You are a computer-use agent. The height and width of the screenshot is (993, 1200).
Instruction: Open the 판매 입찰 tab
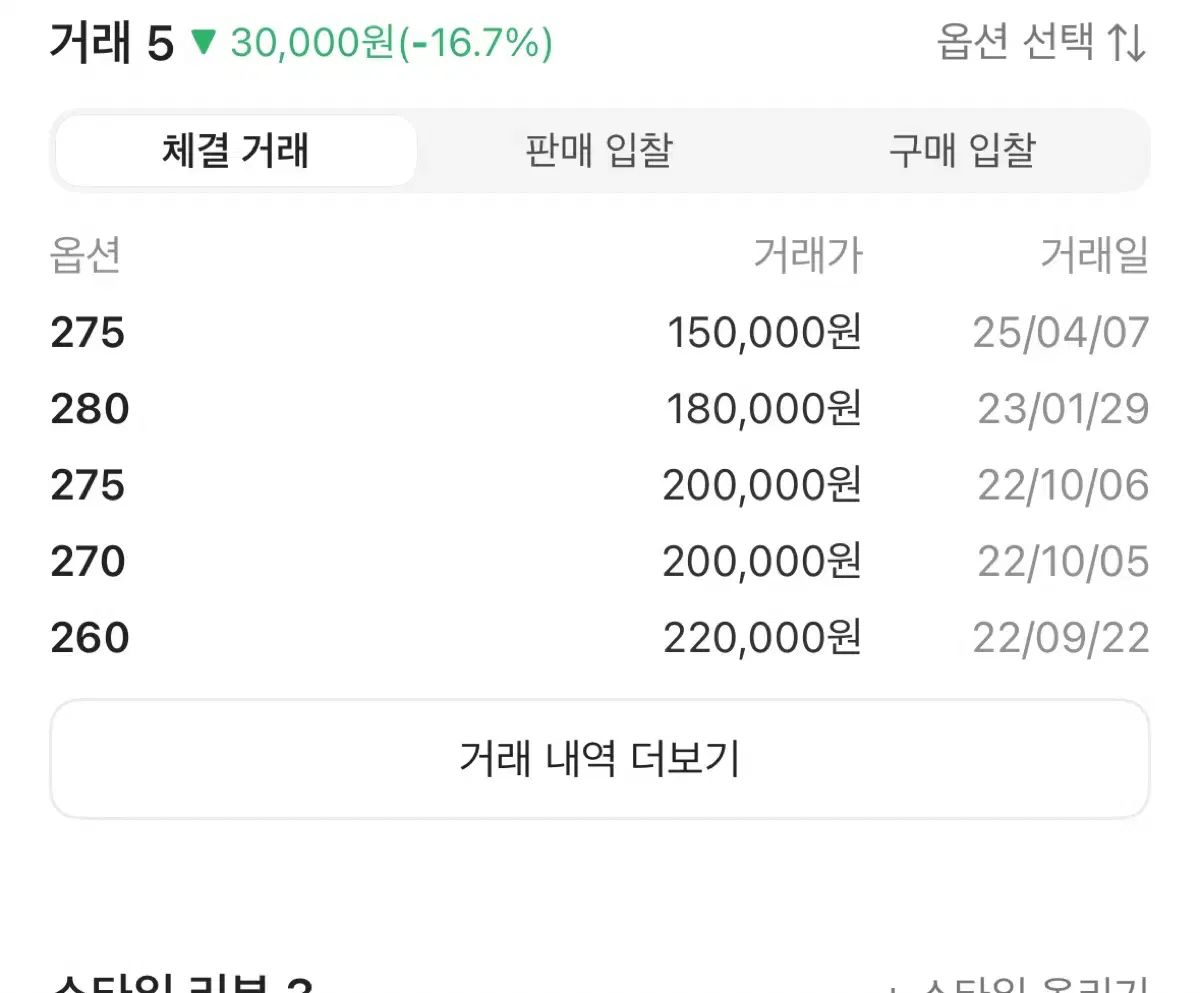coord(598,151)
